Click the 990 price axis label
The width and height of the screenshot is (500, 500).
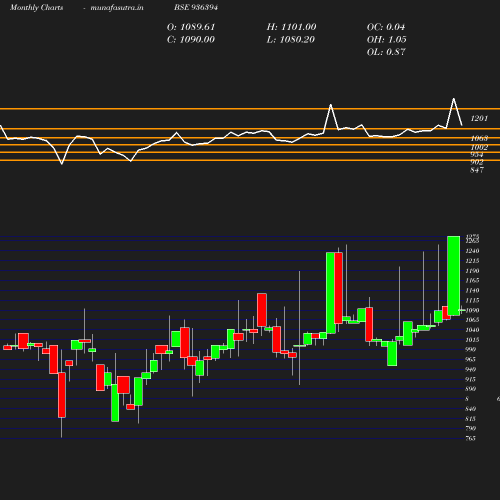tap(471, 349)
